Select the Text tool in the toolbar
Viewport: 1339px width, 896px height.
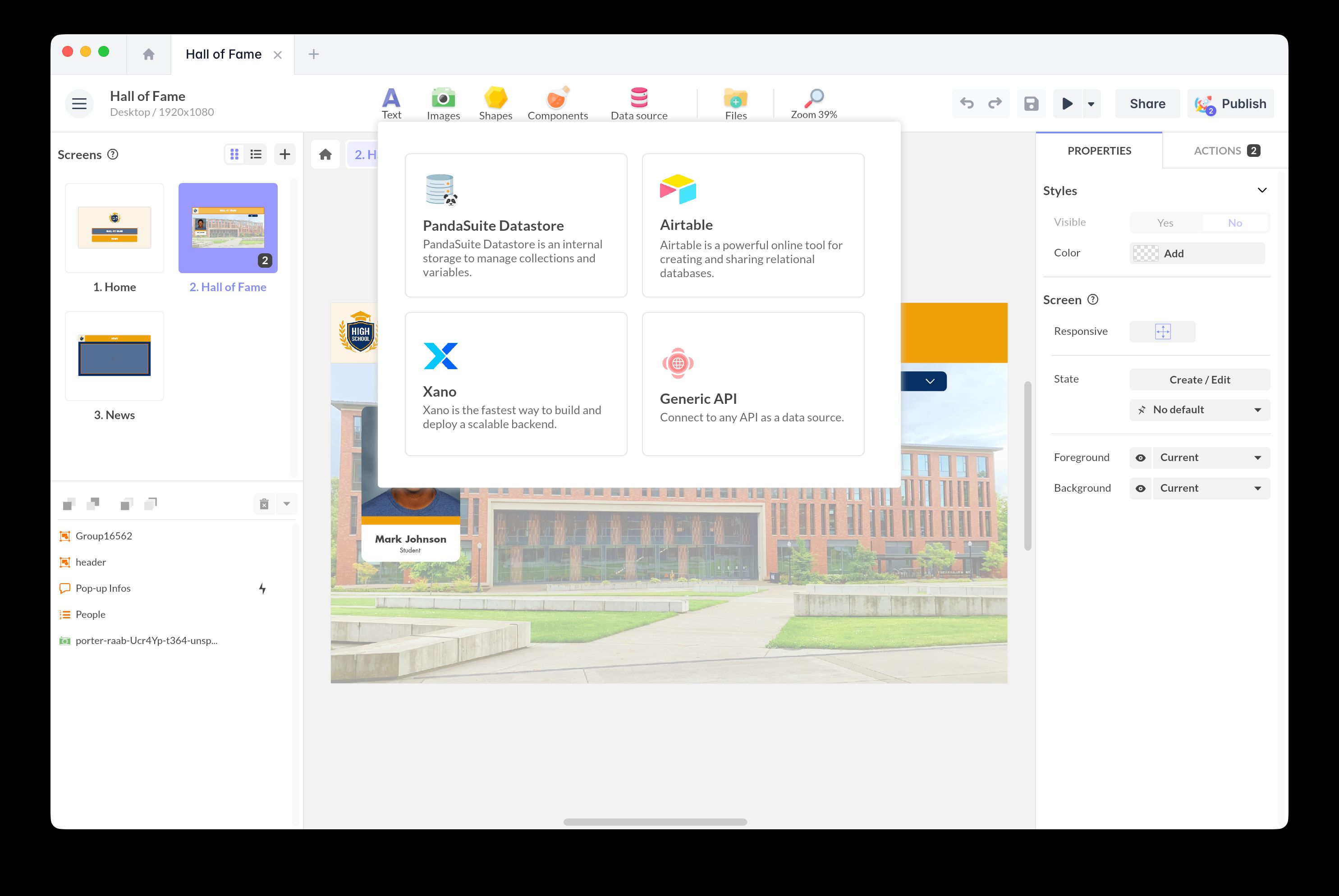tap(391, 103)
